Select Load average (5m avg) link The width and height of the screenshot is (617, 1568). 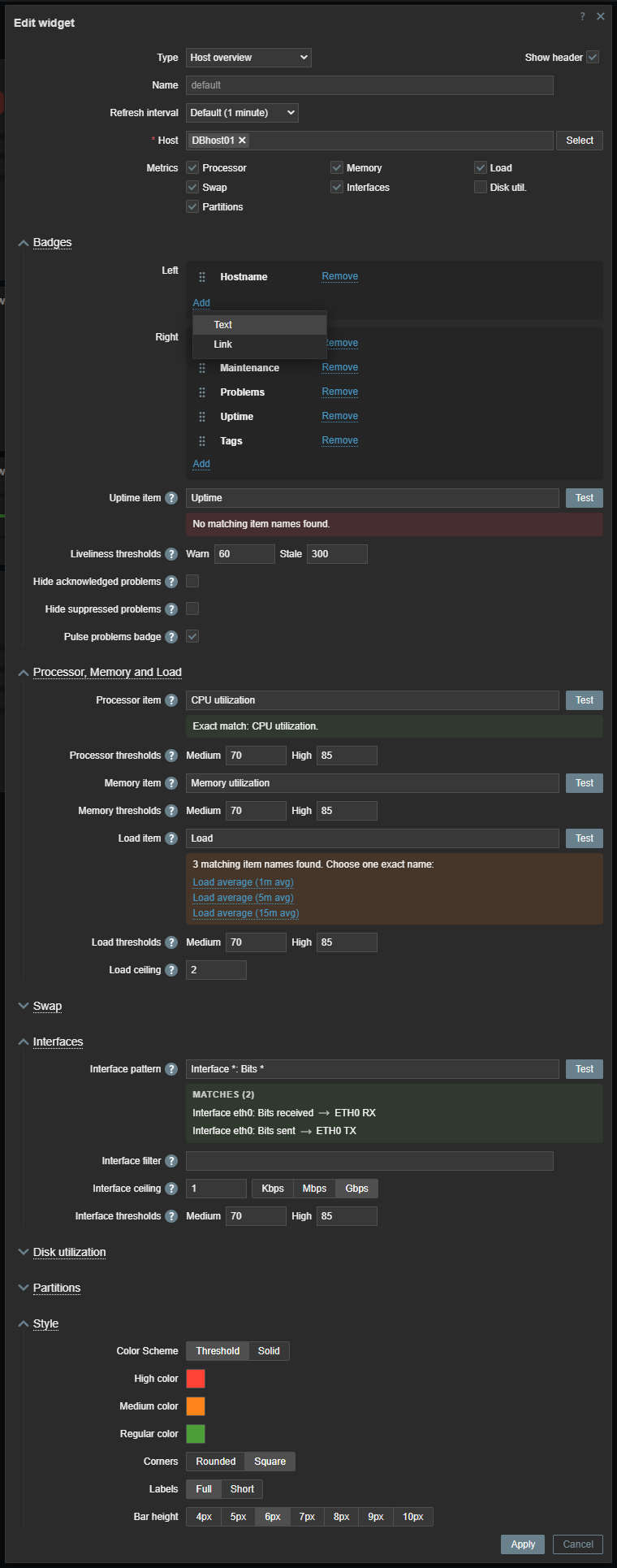click(243, 898)
